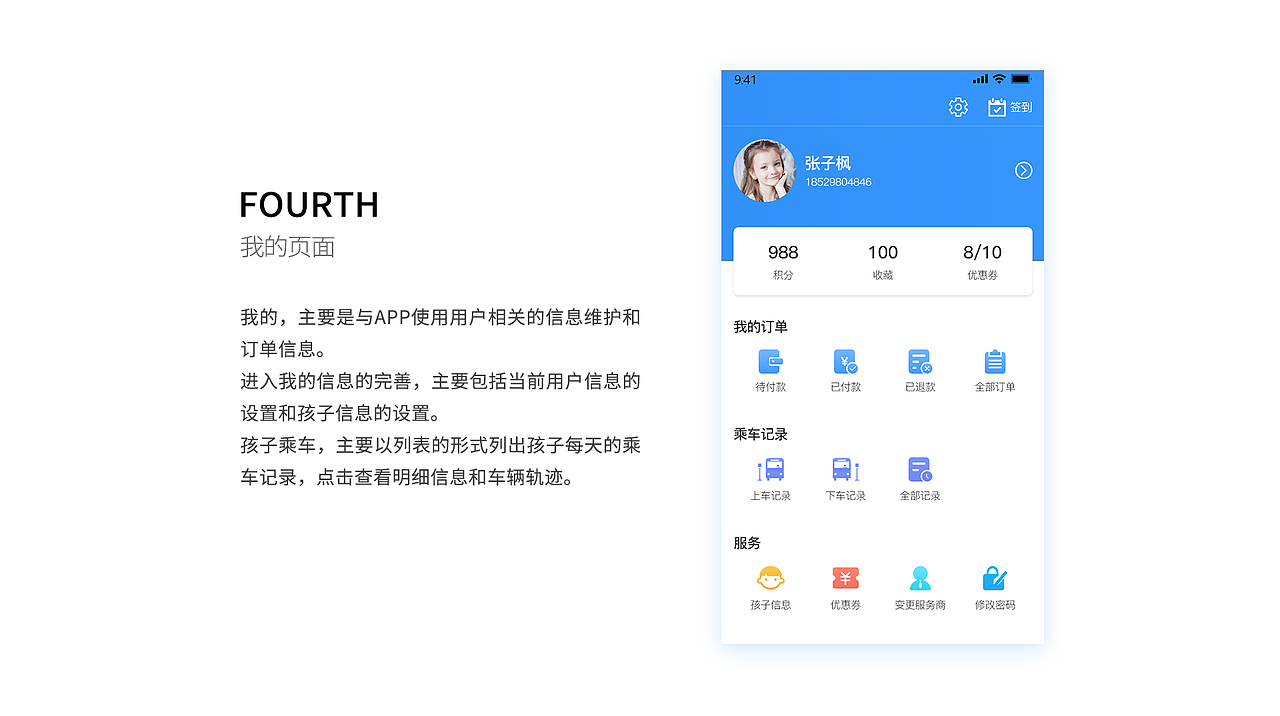Open 已退款 refunded orders
This screenshot has height=716, width=1280.
coord(920,363)
